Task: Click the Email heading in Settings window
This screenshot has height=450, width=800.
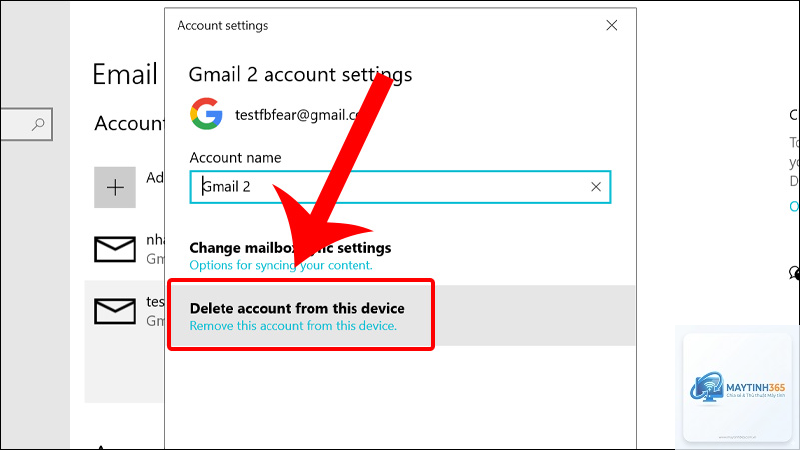Action: [x=125, y=74]
